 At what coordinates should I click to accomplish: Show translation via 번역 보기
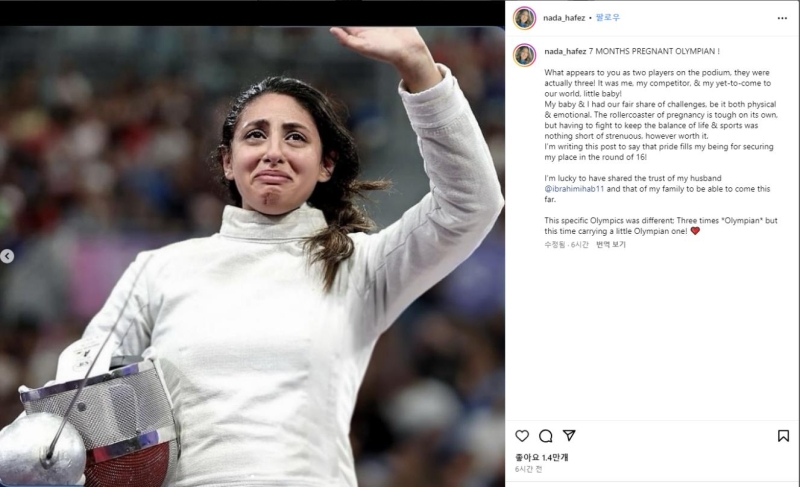pos(611,244)
